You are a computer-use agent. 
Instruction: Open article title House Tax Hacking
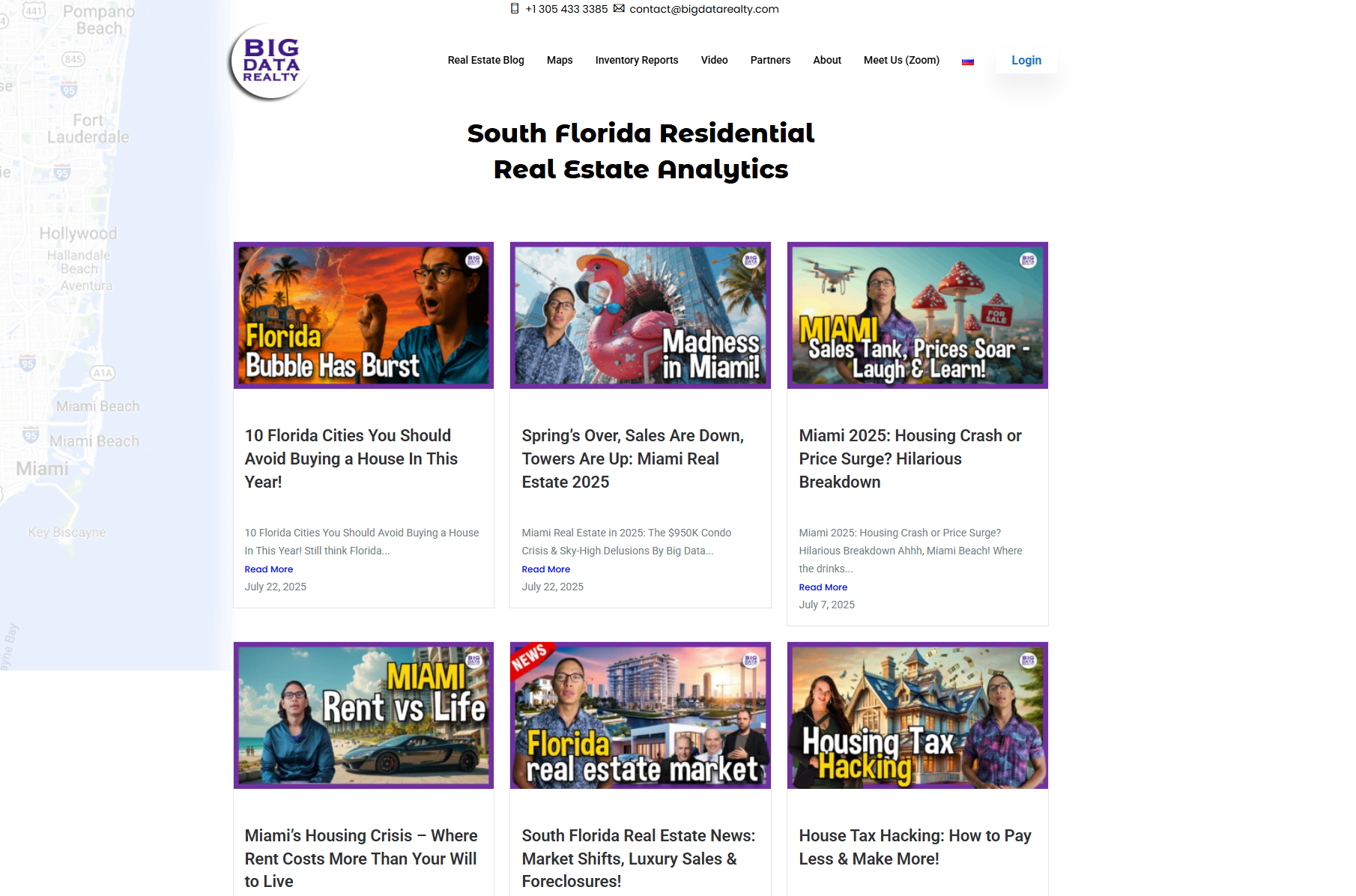pos(915,847)
